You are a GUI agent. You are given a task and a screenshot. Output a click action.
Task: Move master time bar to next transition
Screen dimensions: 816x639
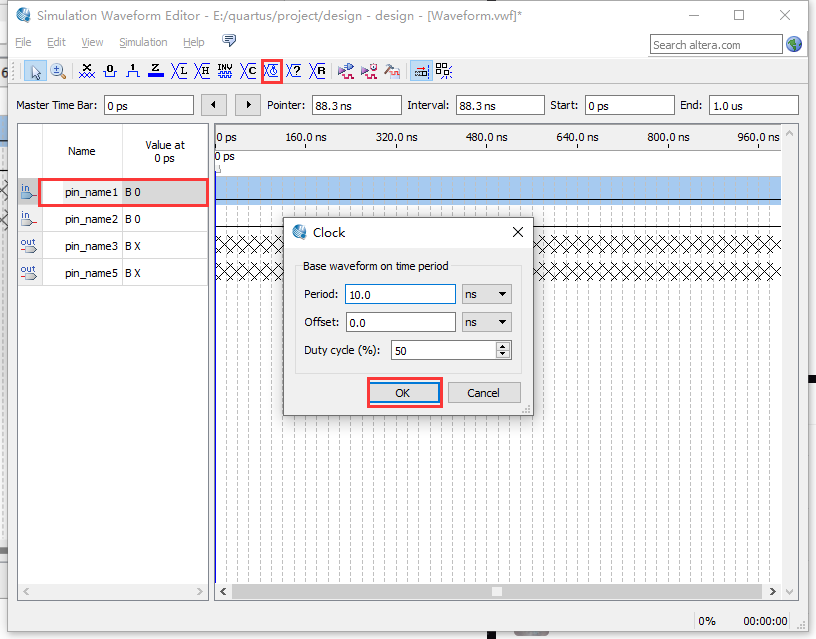click(248, 105)
